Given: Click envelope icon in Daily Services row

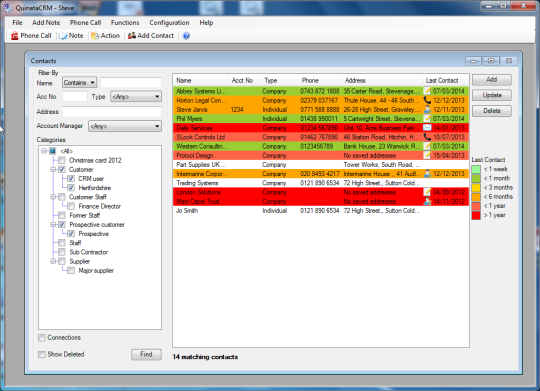Looking at the screenshot, I should pyautogui.click(x=427, y=128).
